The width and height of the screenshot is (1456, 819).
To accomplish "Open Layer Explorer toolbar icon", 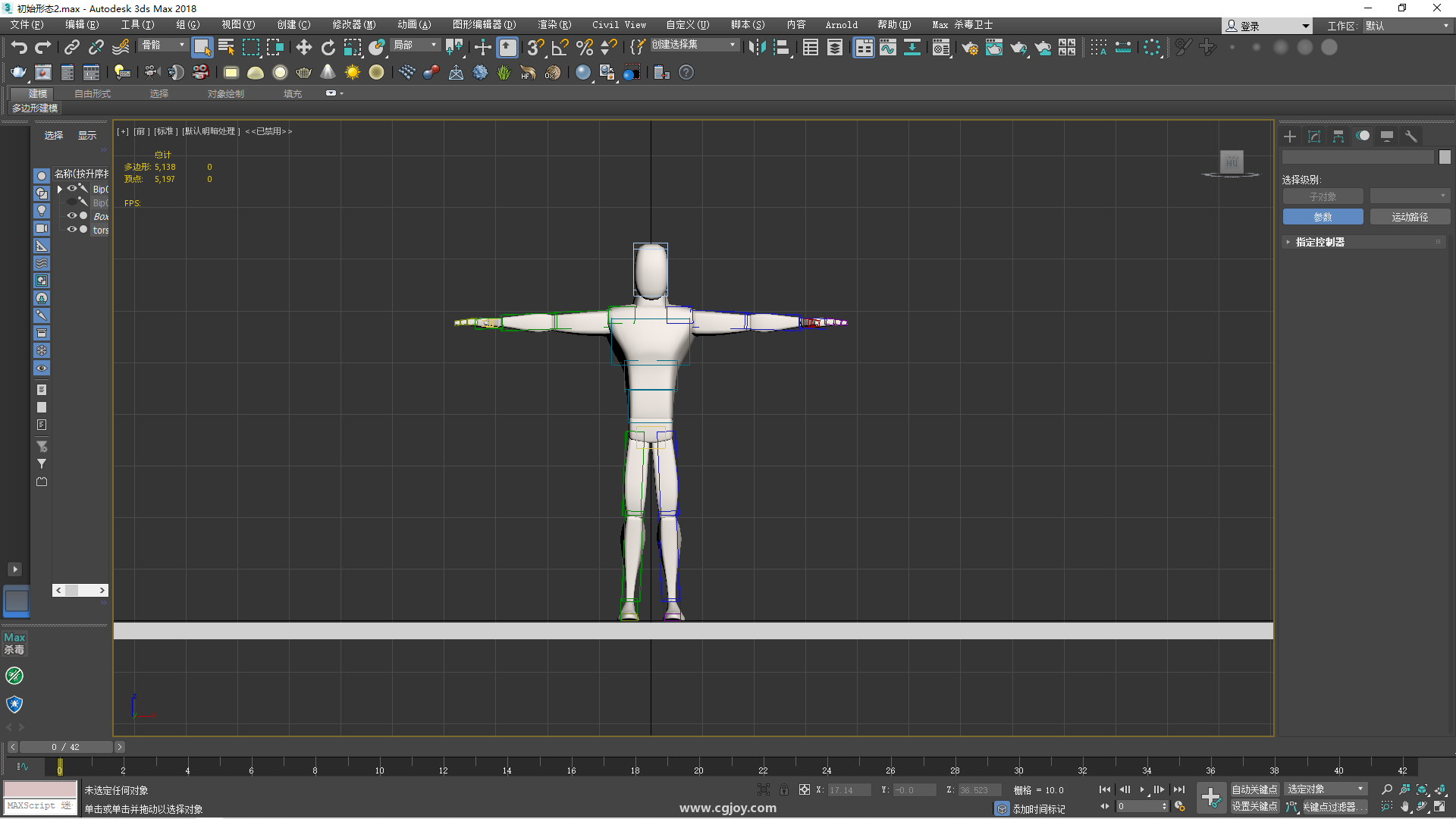I will [834, 48].
